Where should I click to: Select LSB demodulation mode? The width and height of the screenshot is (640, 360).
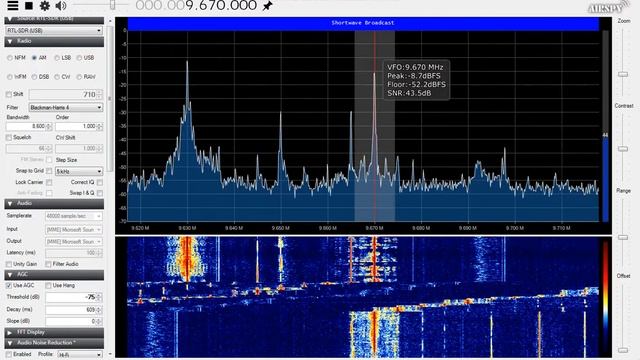[x=57, y=58]
